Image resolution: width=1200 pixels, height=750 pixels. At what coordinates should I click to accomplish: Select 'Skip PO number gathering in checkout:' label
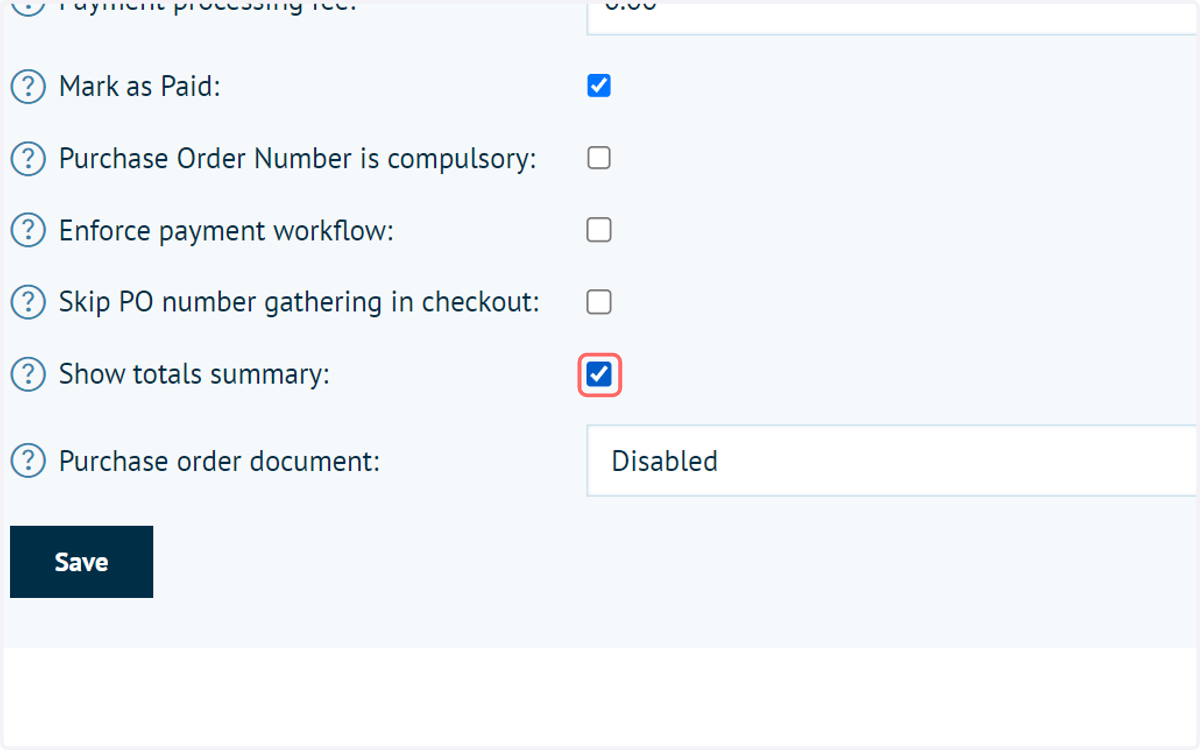point(299,302)
